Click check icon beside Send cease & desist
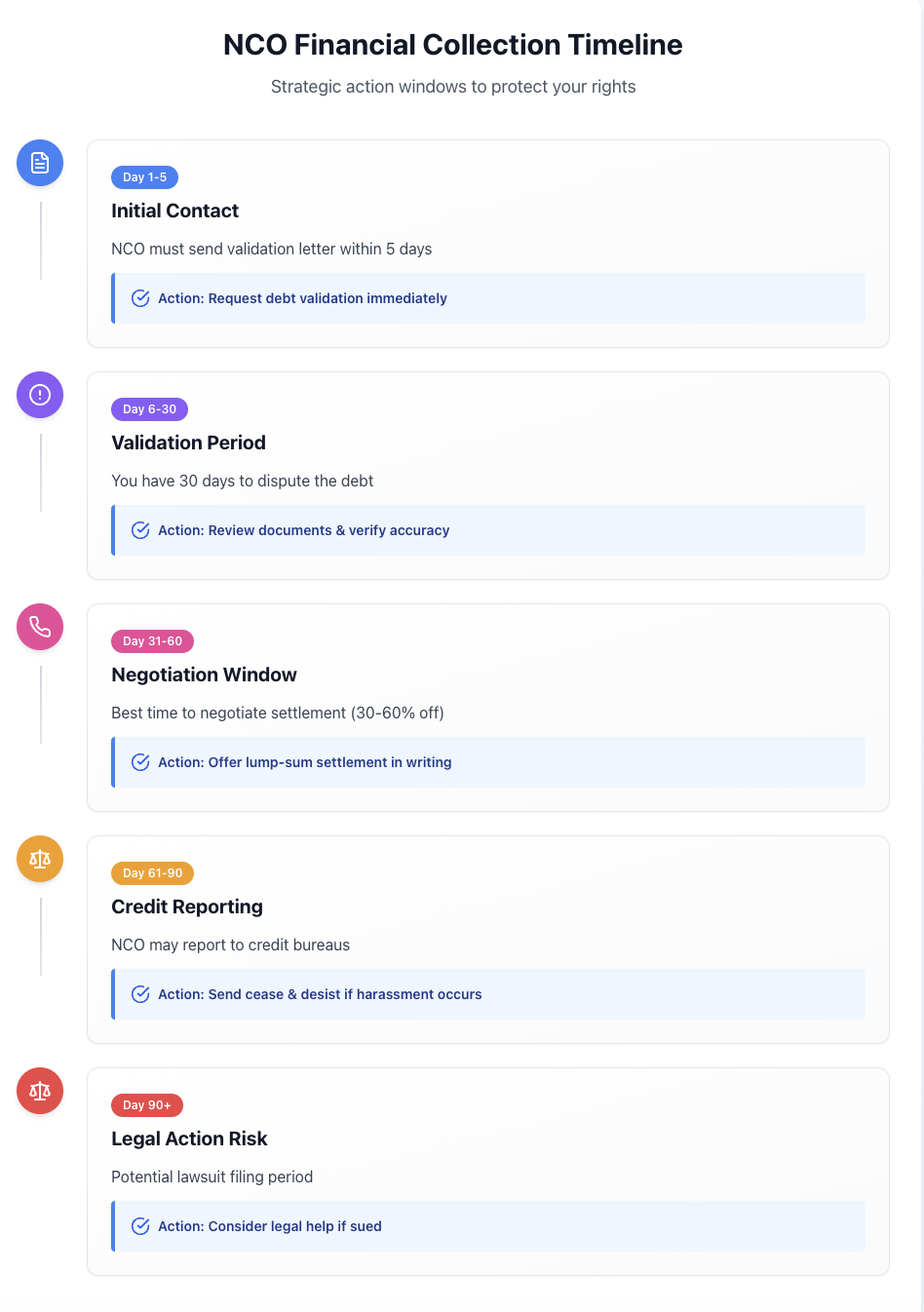The height and width of the screenshot is (1312, 924). [x=140, y=994]
